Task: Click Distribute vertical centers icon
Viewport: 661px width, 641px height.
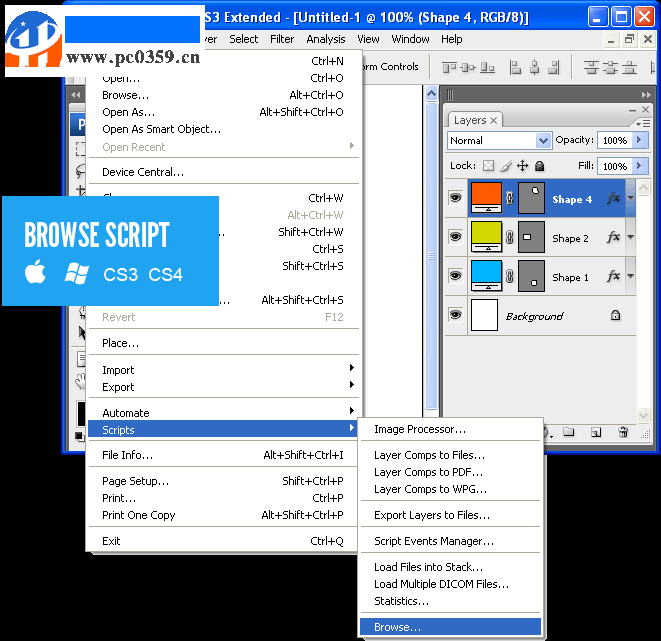Action: [610, 67]
